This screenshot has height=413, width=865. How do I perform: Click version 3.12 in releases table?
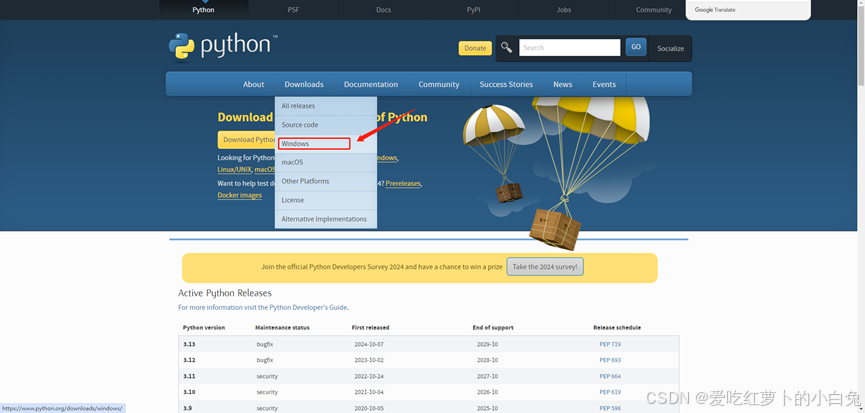tap(189, 360)
